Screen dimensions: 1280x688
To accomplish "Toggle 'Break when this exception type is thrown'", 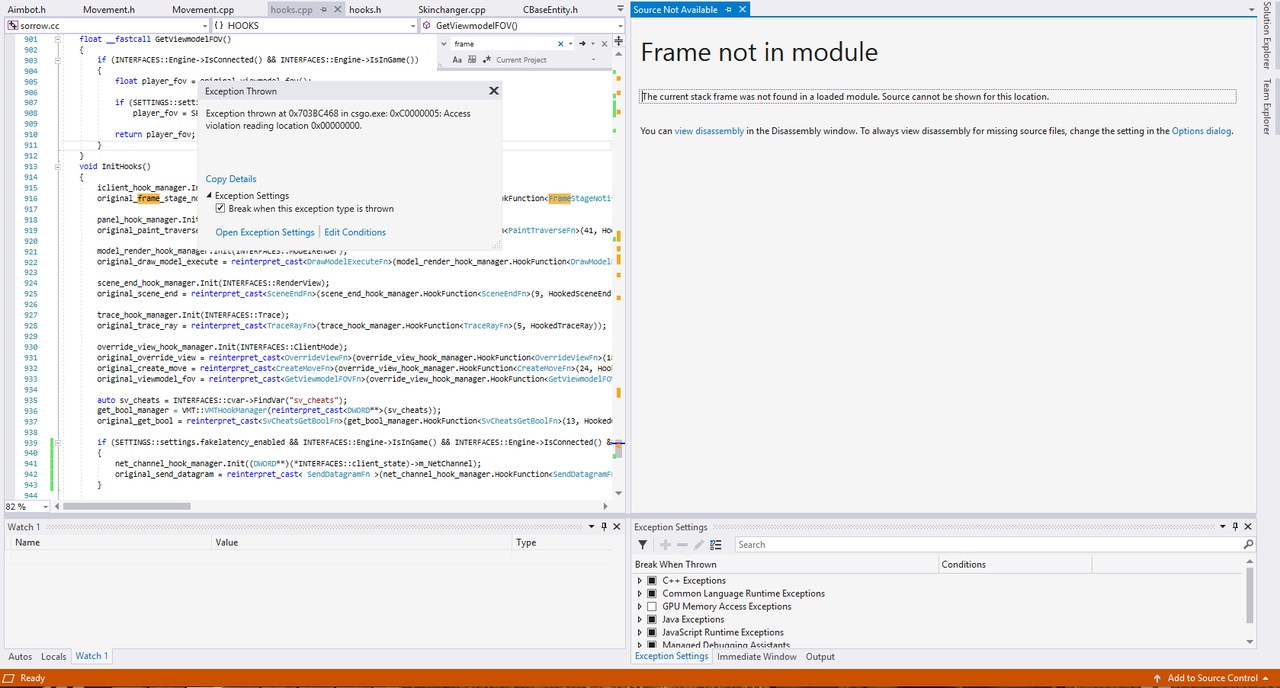I will 221,209.
